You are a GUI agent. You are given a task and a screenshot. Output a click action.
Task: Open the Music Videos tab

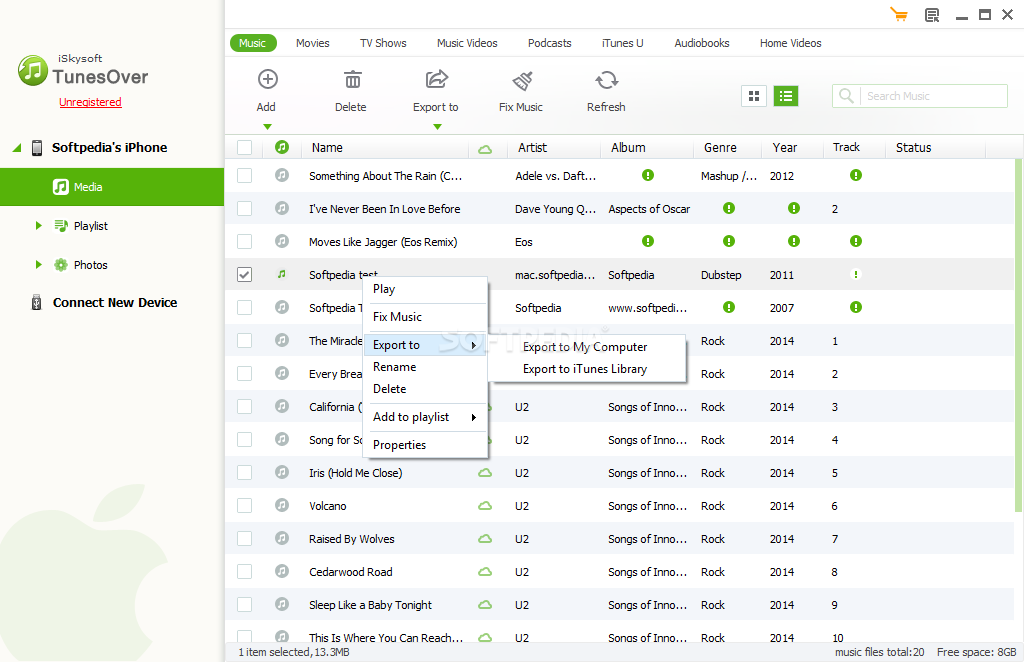467,43
